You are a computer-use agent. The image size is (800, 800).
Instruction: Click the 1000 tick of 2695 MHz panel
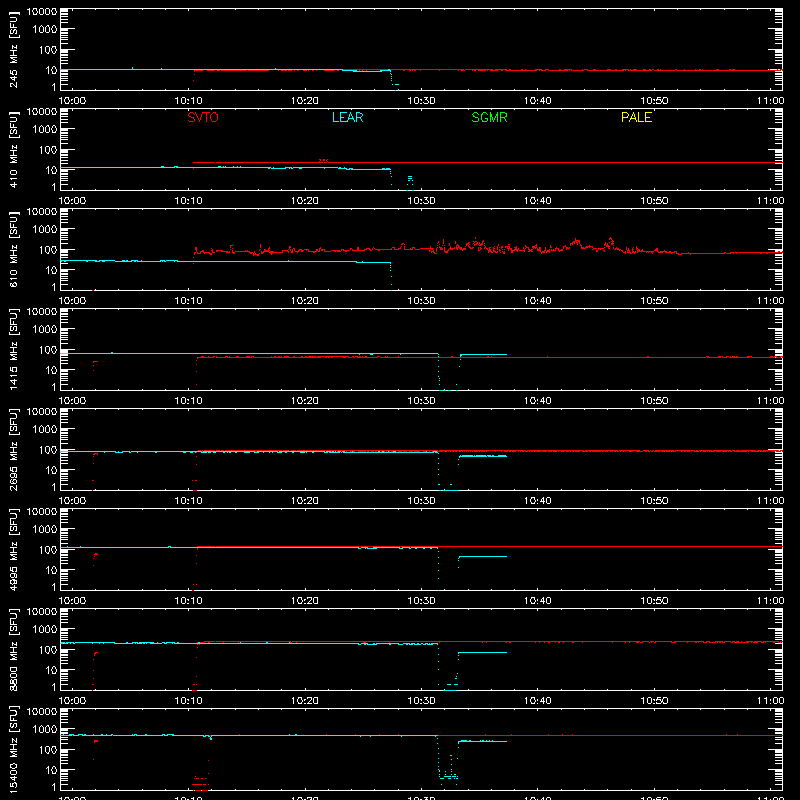[x=45, y=430]
